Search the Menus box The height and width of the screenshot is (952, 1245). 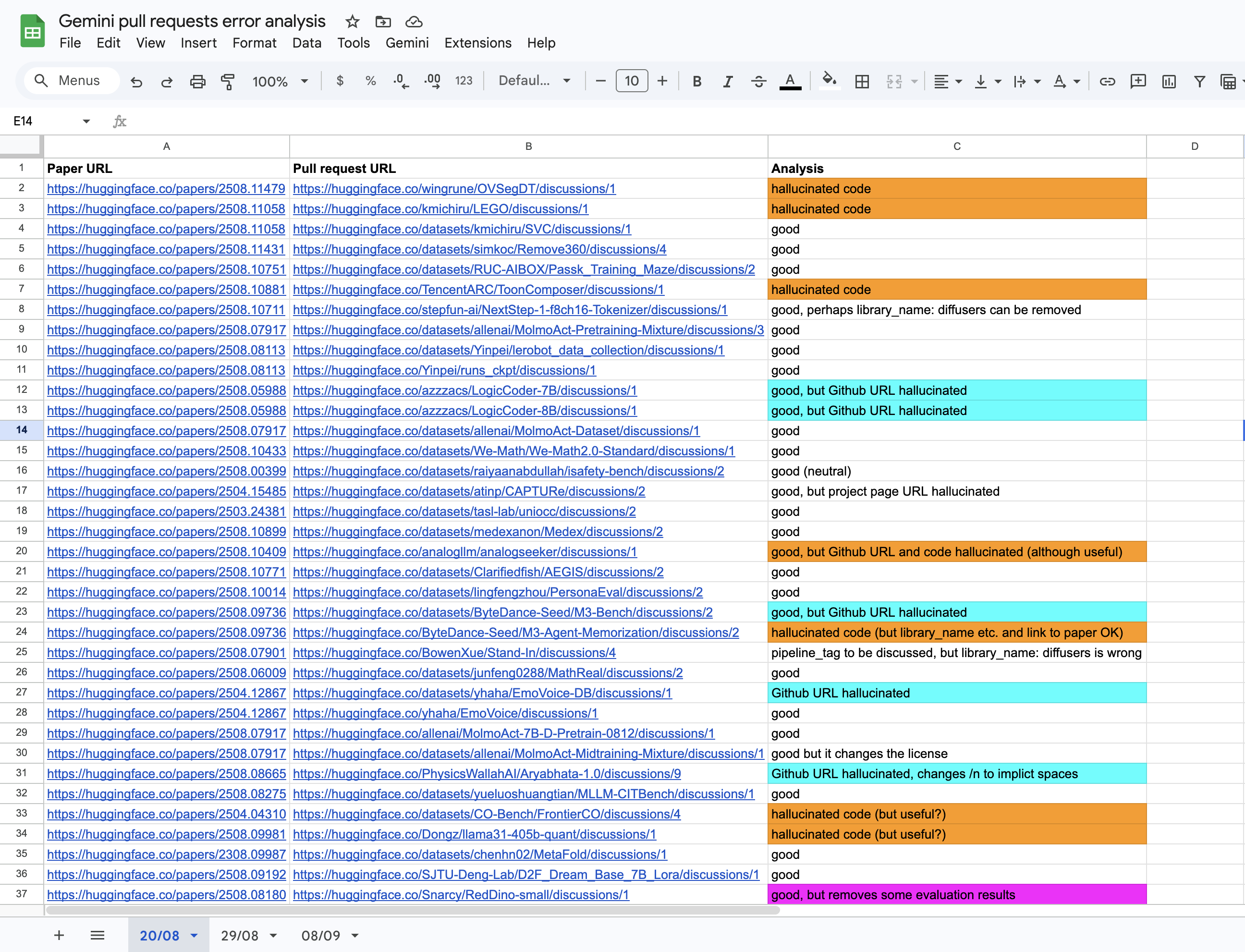[x=72, y=81]
